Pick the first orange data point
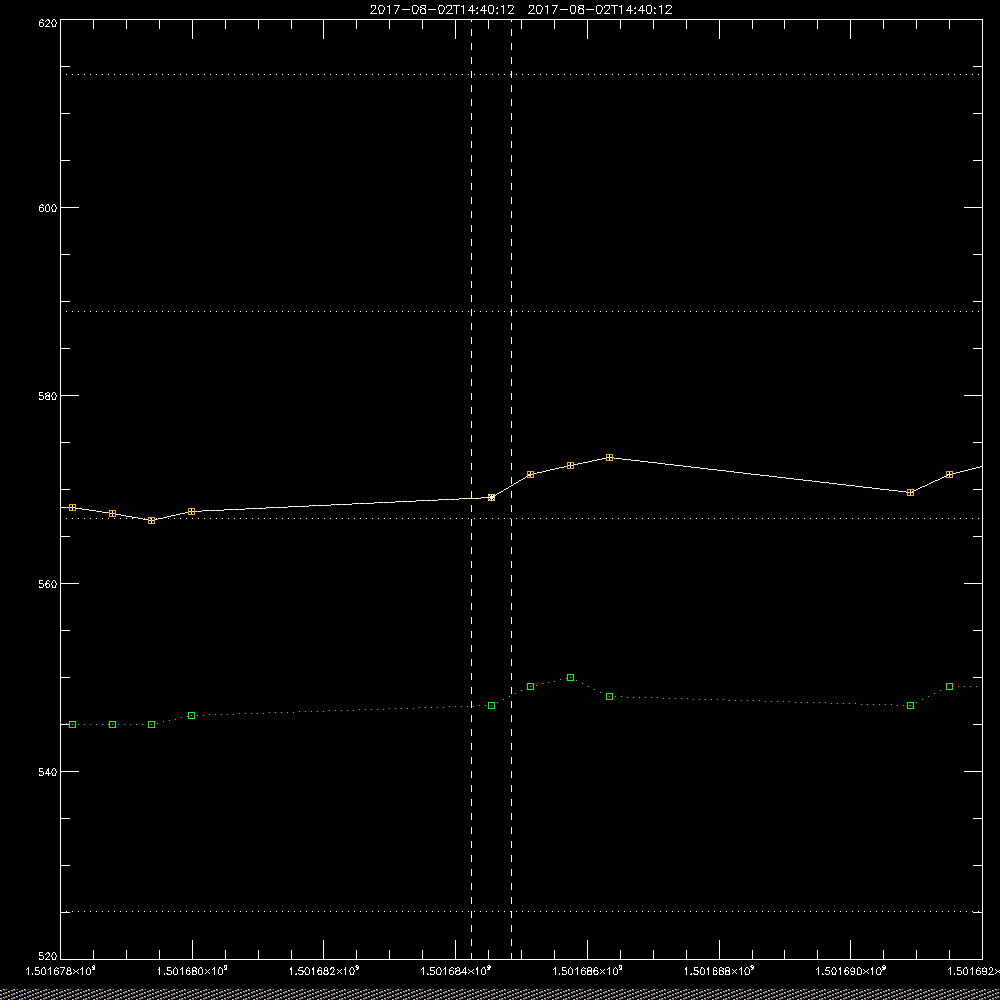 click(x=73, y=508)
